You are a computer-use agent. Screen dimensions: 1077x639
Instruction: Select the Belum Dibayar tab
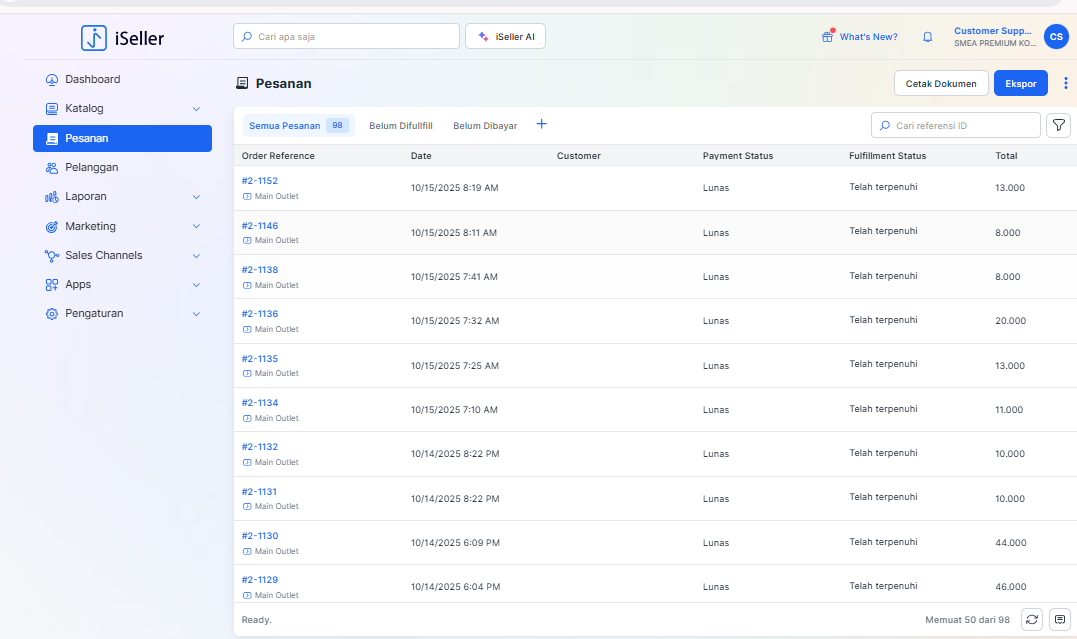(485, 126)
